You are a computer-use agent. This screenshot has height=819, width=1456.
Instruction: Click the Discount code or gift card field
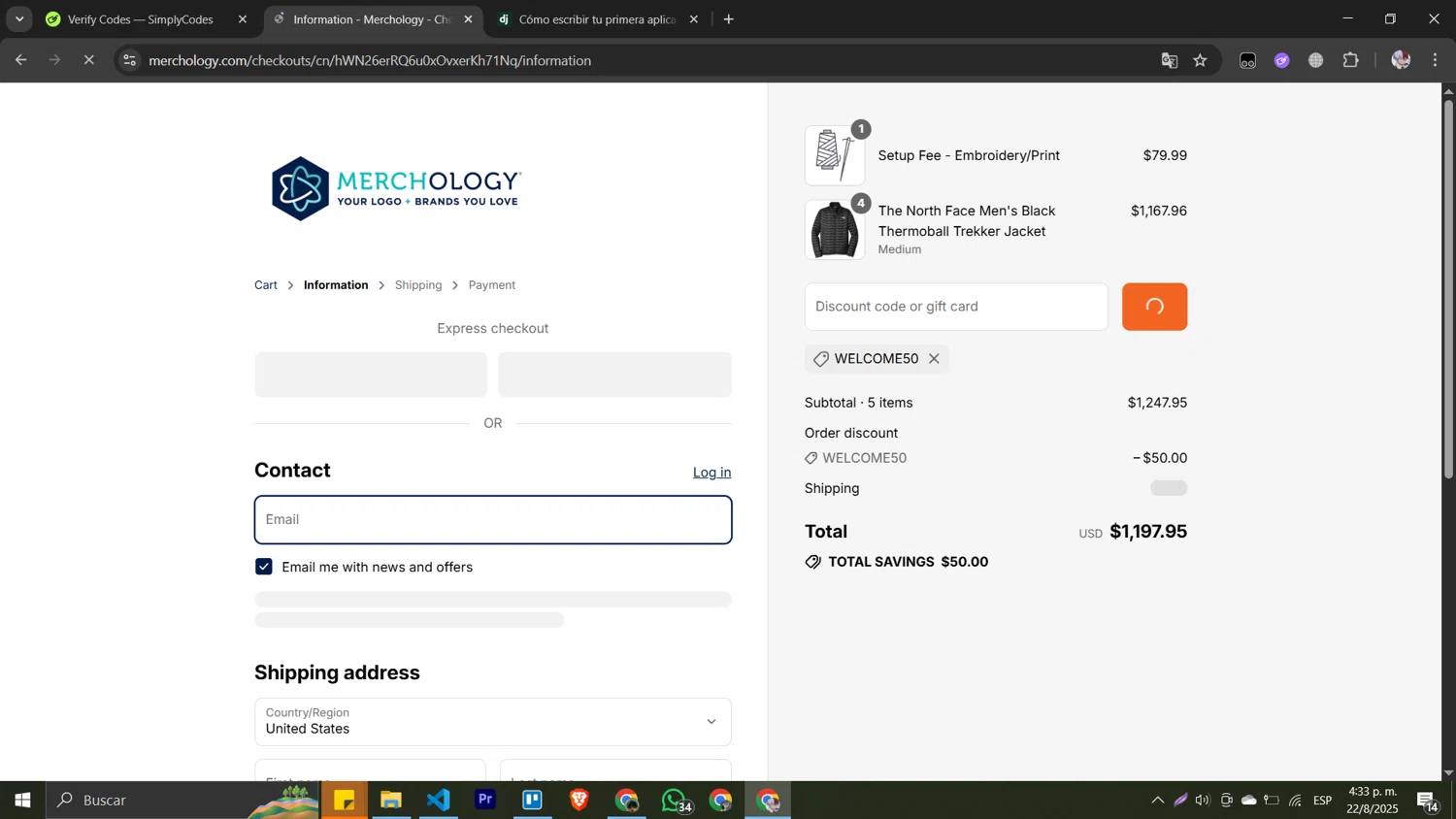[956, 307]
